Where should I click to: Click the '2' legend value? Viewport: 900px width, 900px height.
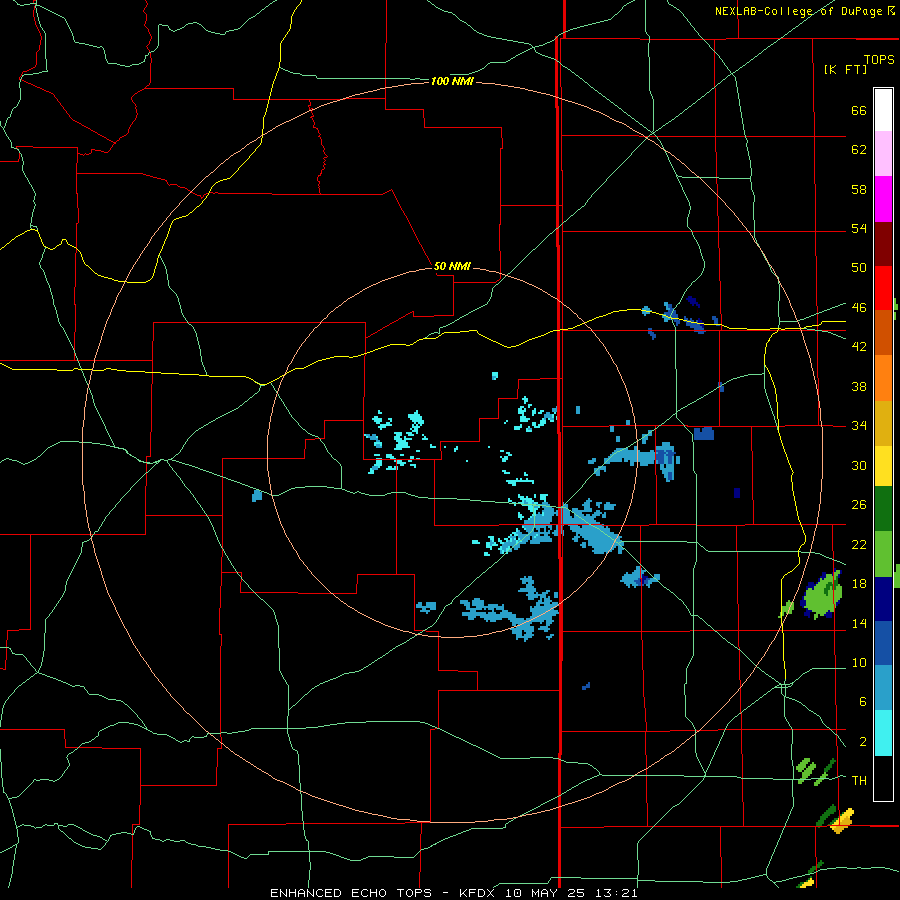862,742
